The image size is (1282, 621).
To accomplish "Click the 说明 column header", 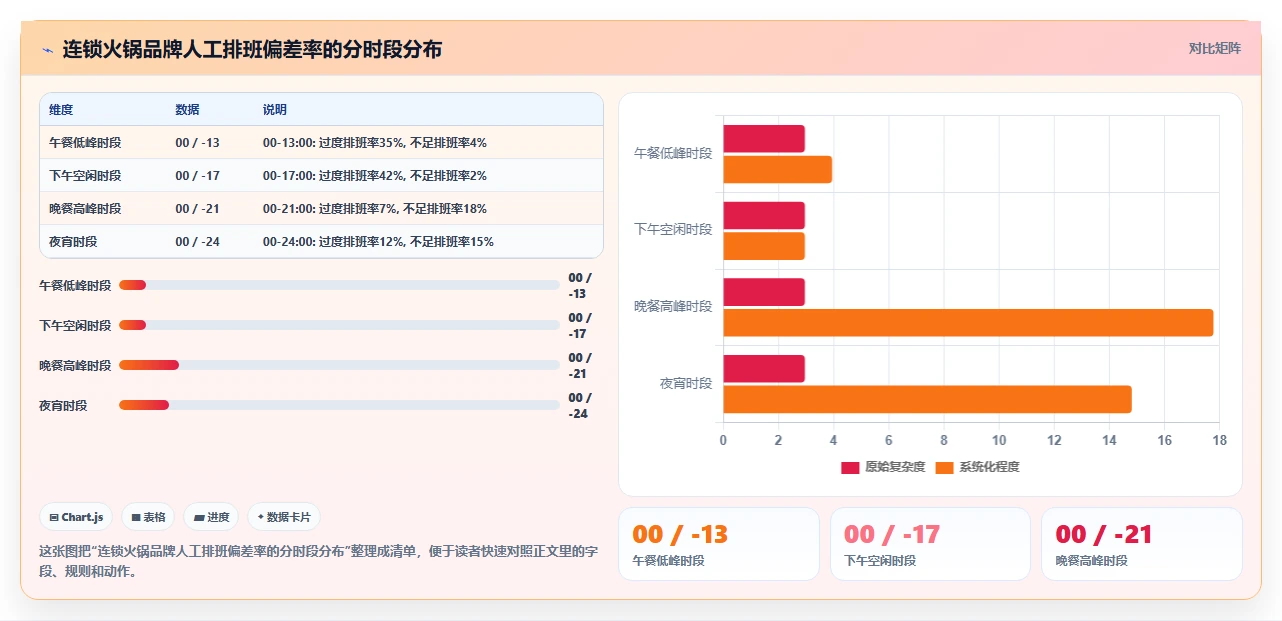I will pos(275,110).
